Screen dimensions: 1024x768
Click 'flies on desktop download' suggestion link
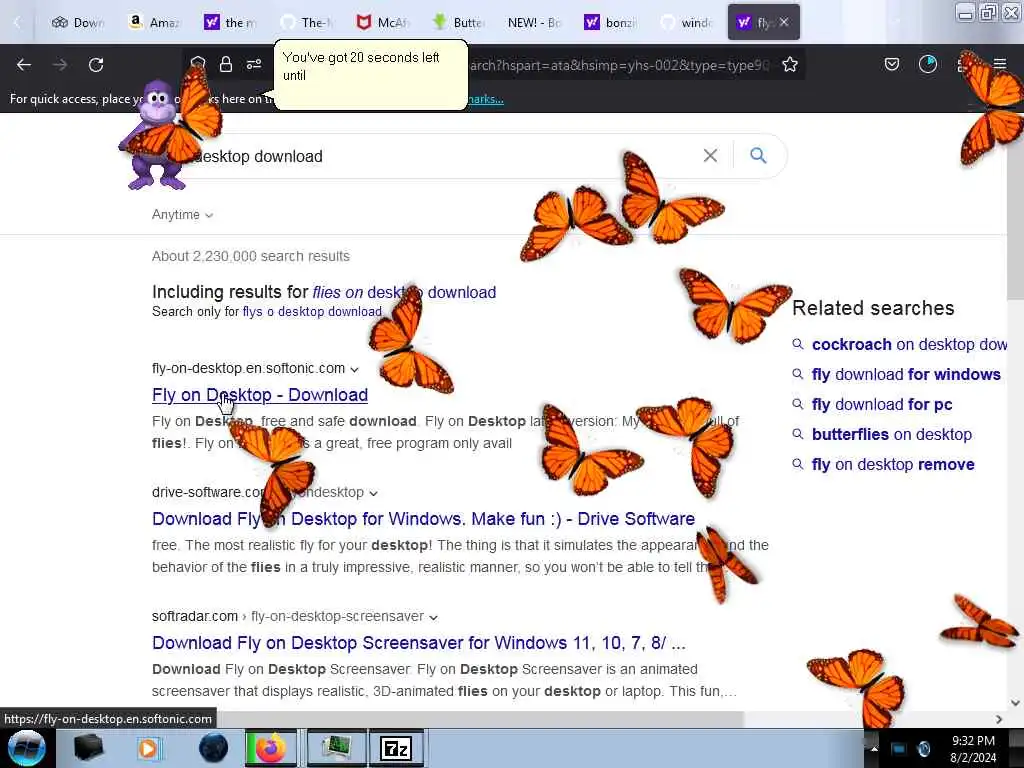404,292
